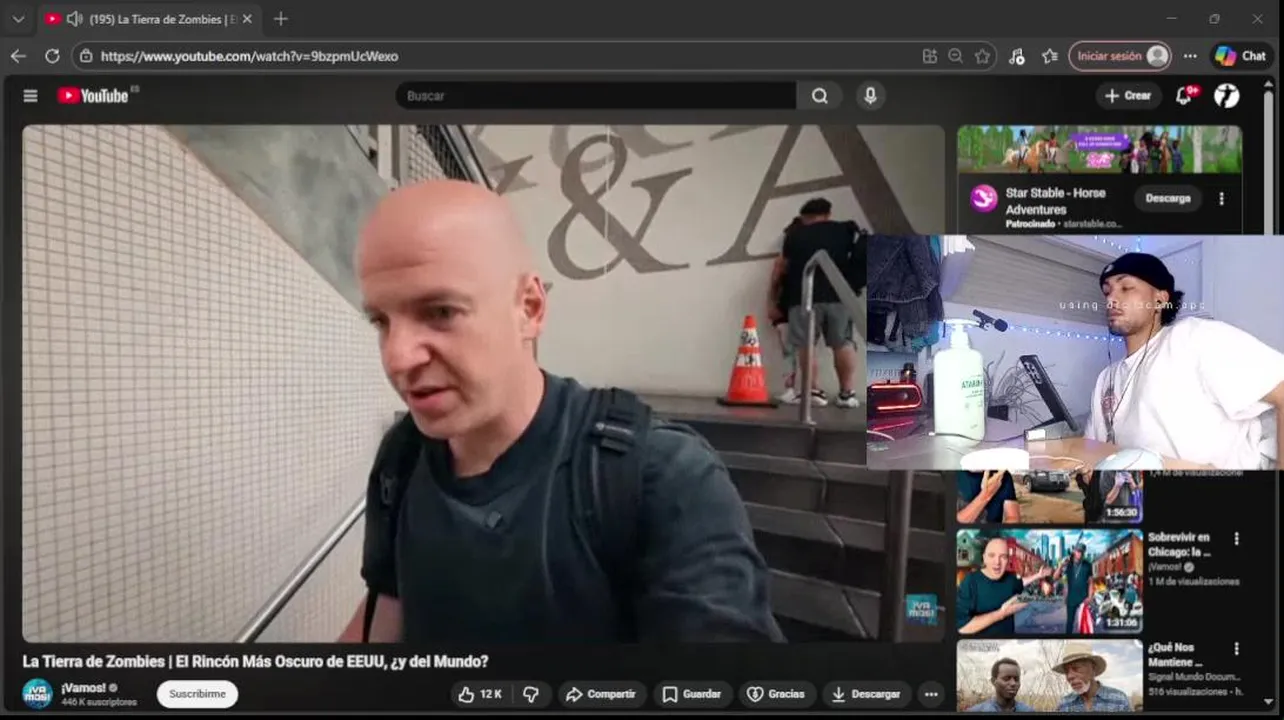1284x720 pixels.
Task: Click the Crear button
Action: (1127, 96)
